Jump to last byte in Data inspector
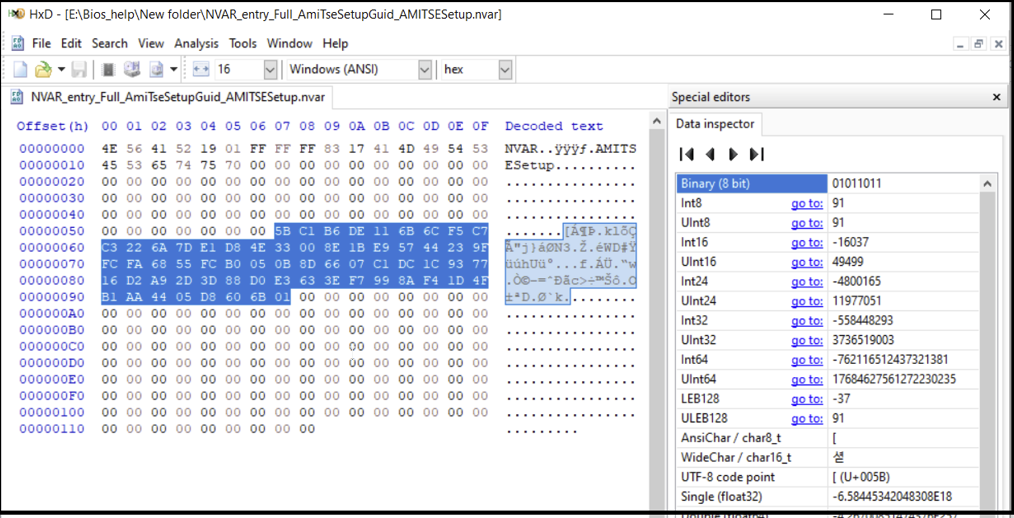Screen dimensions: 1014x518 click(757, 154)
